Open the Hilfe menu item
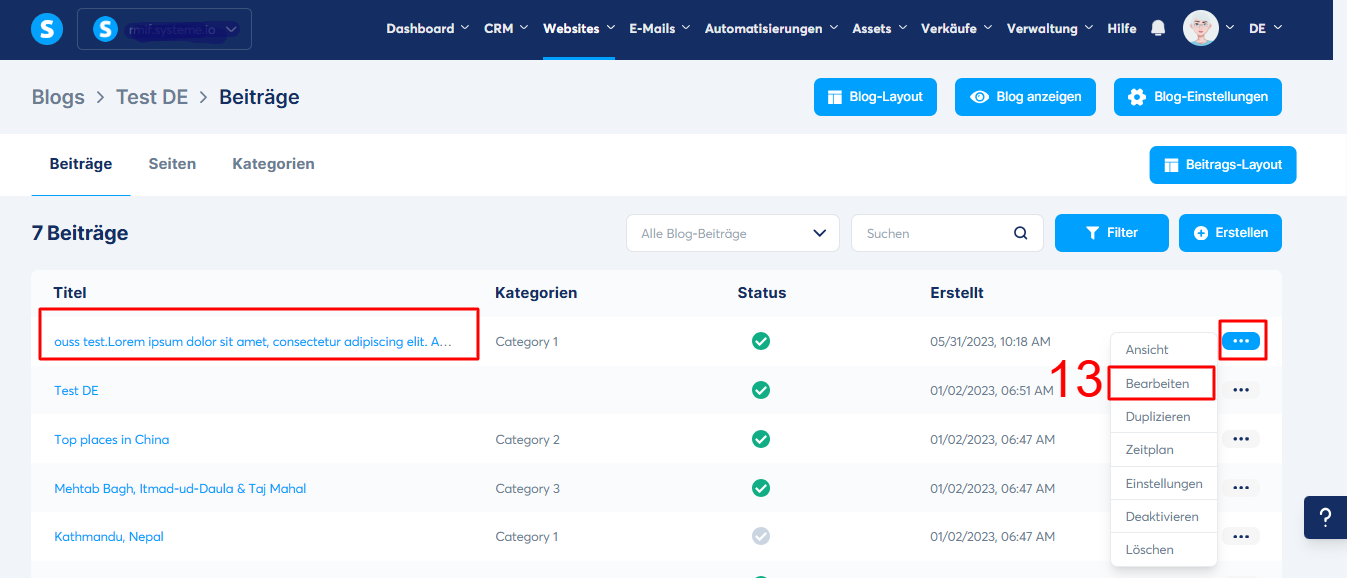Screen dimensions: 1347x578 click(1122, 28)
